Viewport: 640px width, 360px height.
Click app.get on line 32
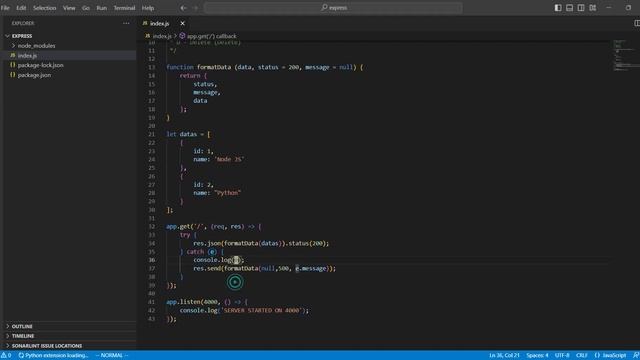(178, 227)
